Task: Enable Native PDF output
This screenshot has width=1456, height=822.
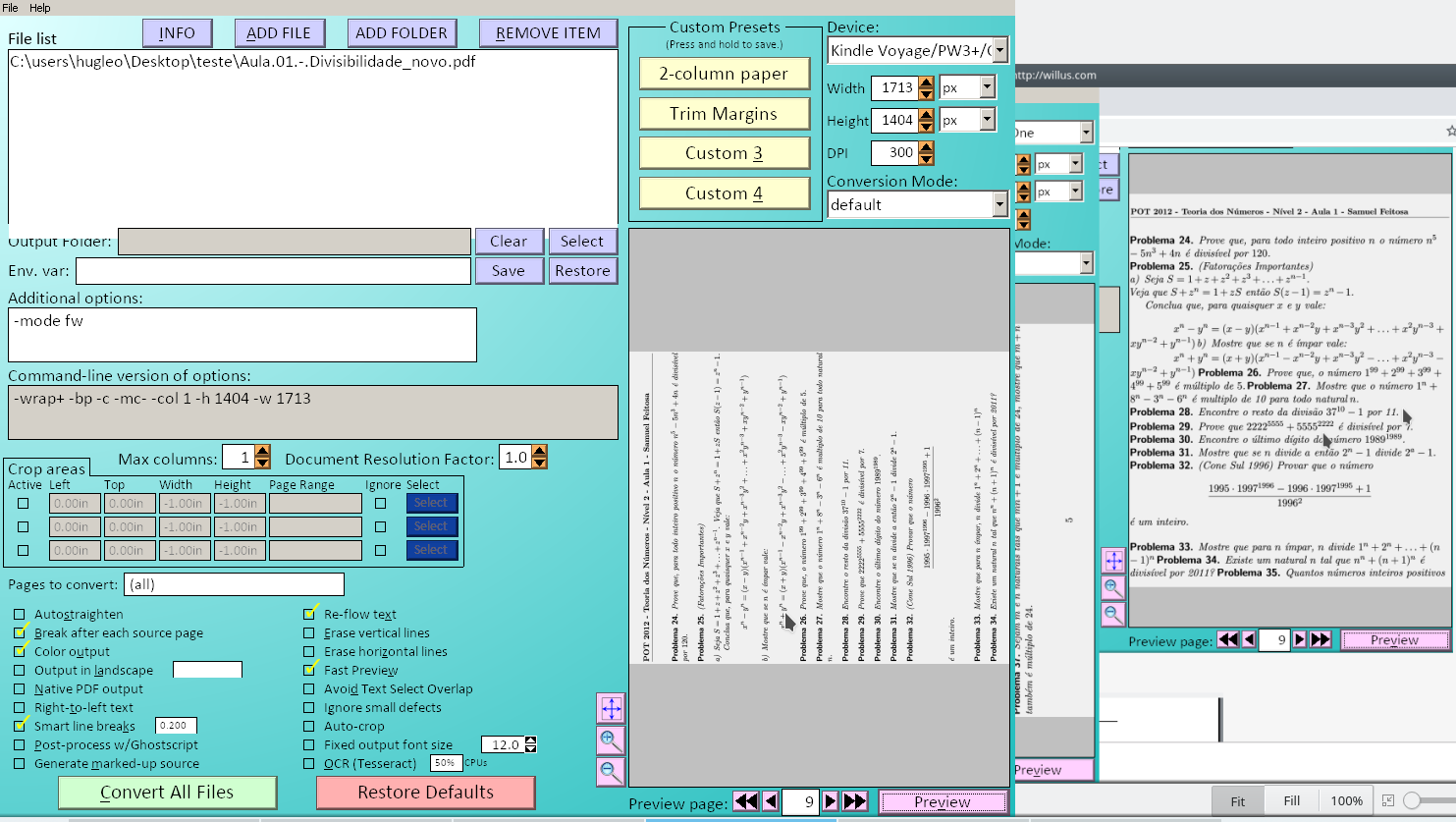Action: click(x=20, y=689)
